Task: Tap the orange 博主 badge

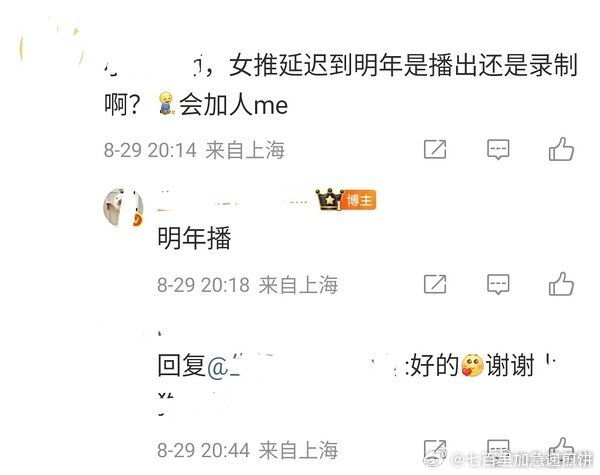Action: (x=359, y=200)
